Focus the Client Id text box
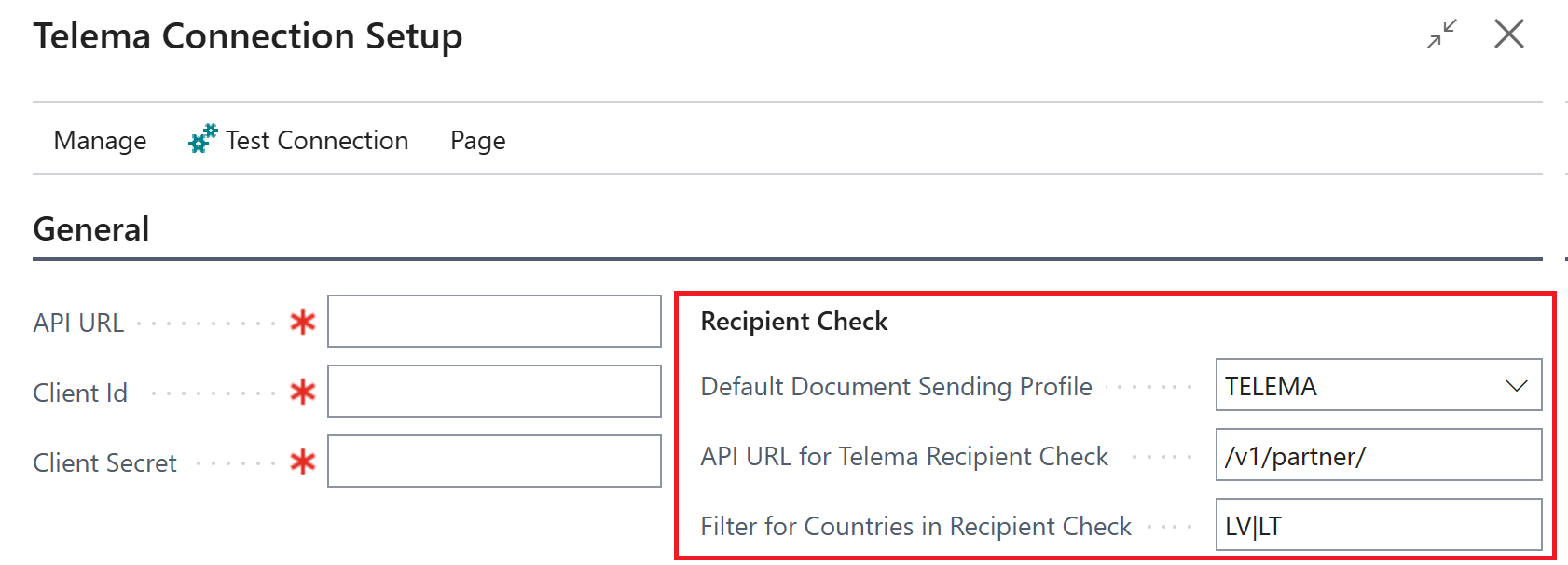1568x565 pixels. (494, 392)
